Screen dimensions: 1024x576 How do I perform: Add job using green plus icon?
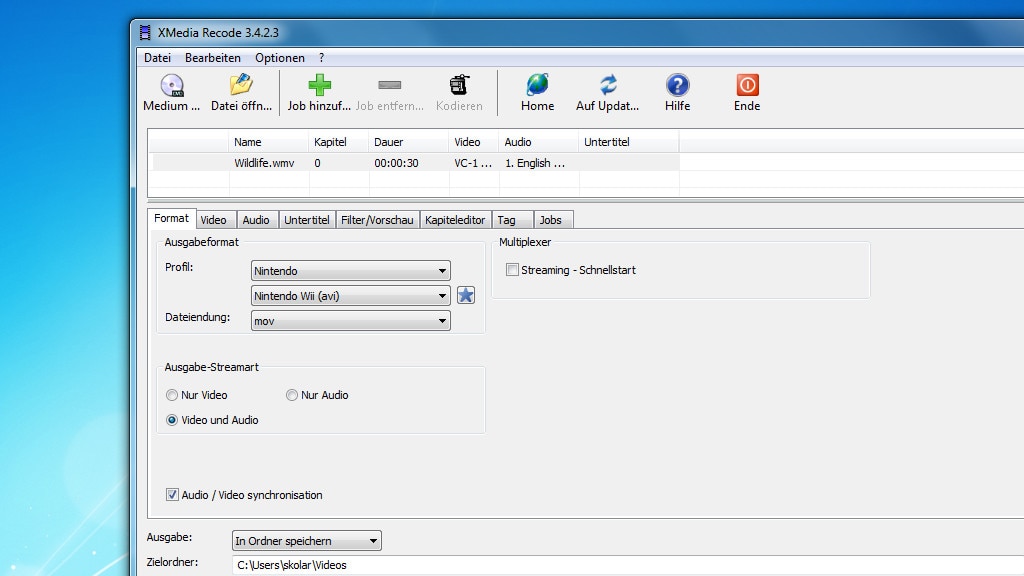319,86
